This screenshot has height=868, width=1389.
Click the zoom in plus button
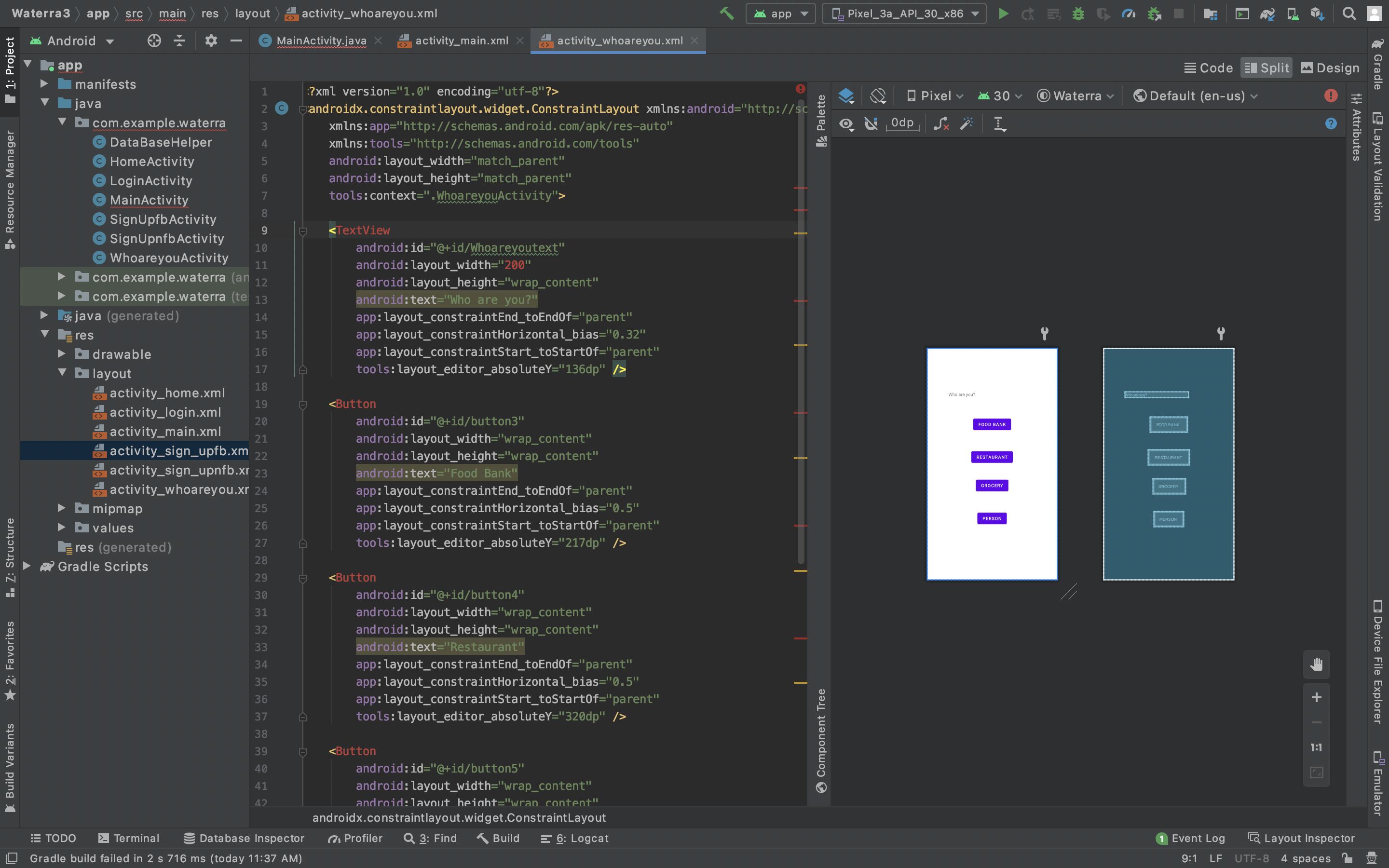(1316, 697)
